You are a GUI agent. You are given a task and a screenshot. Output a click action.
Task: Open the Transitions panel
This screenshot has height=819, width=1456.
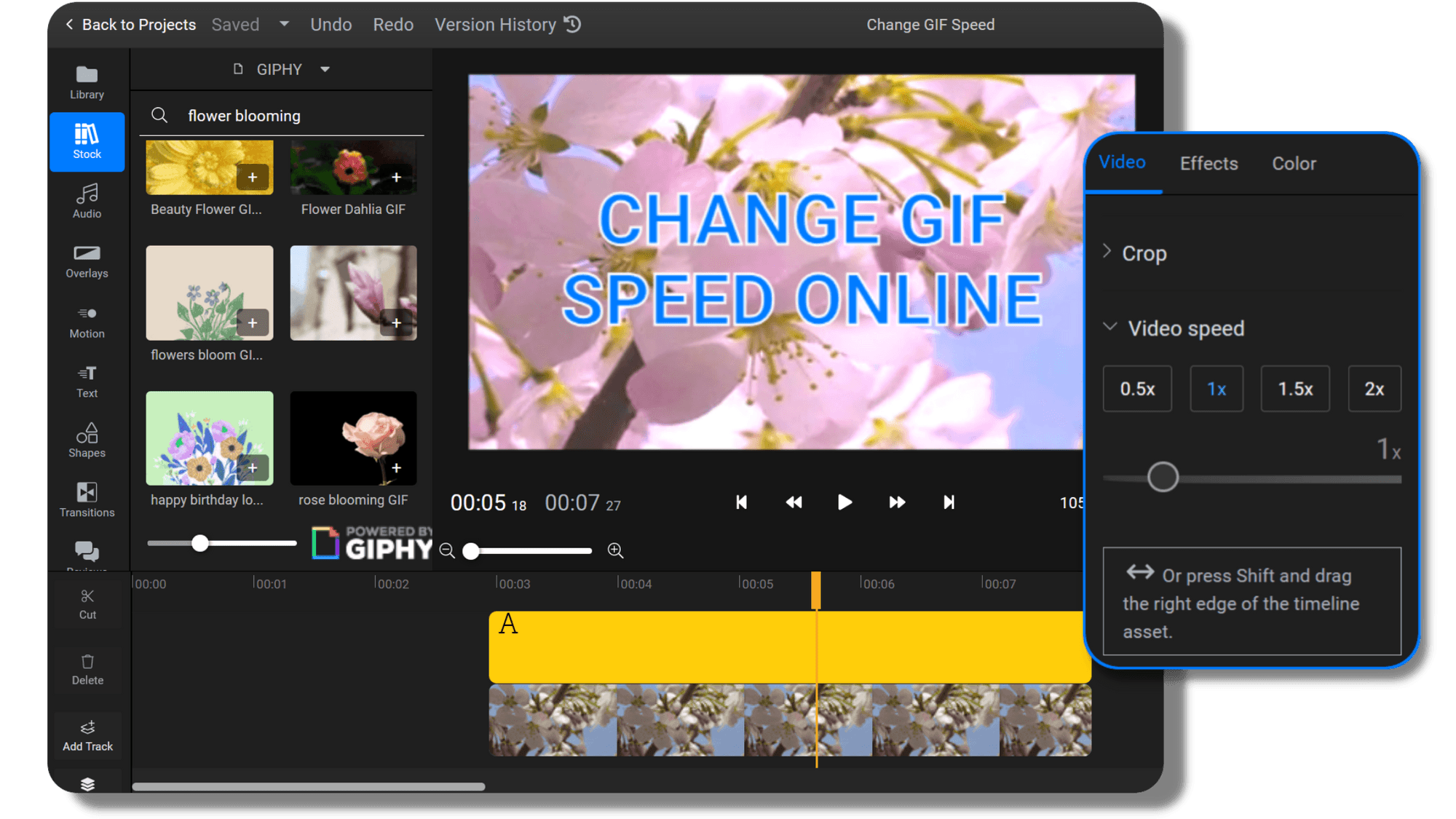pos(87,499)
